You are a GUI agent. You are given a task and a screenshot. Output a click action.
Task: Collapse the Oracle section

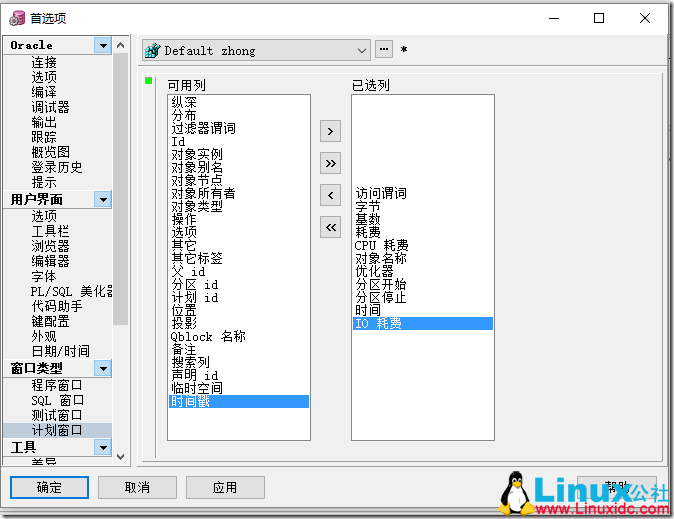pos(103,45)
